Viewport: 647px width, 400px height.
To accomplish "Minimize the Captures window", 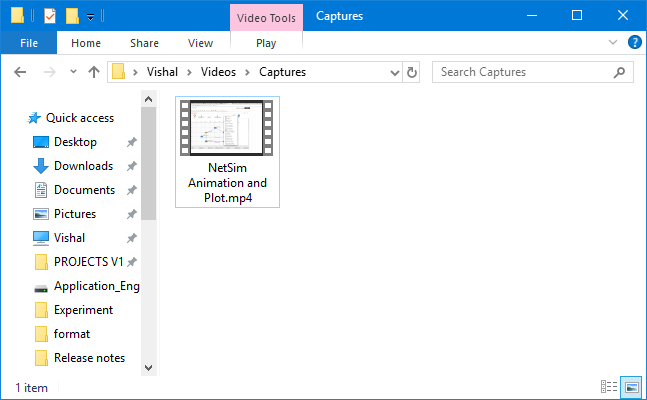I will tap(532, 16).
